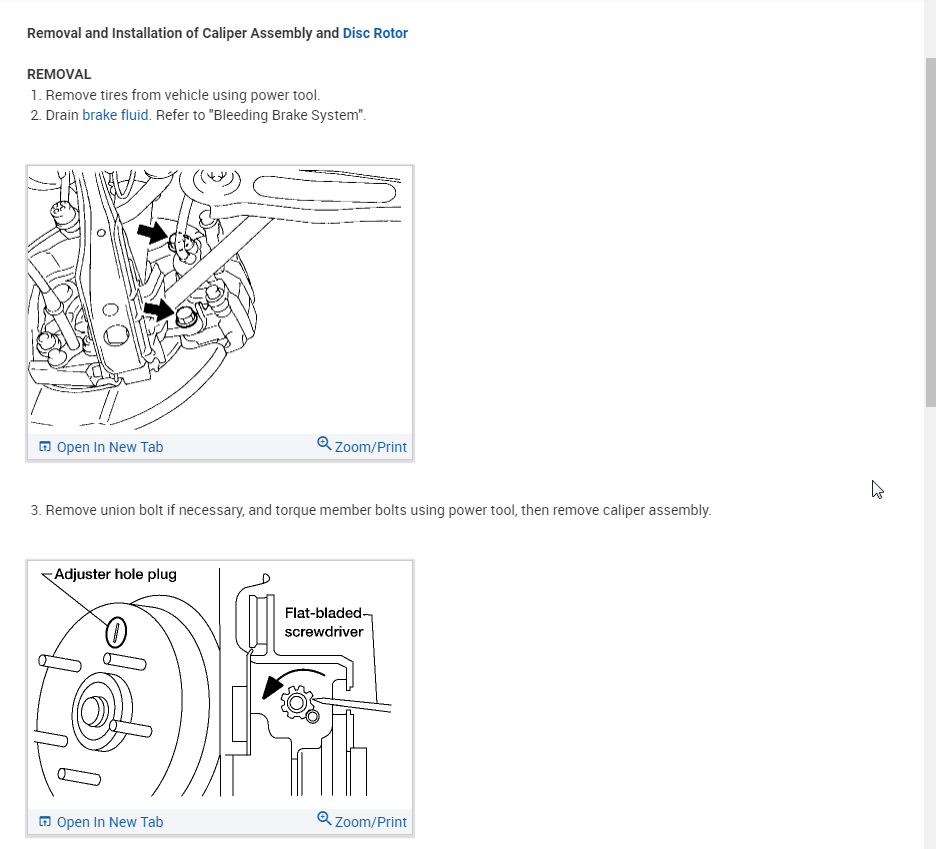The width and height of the screenshot is (936, 849).
Task: Click the Adjuster hole plug label
Action: (x=115, y=574)
